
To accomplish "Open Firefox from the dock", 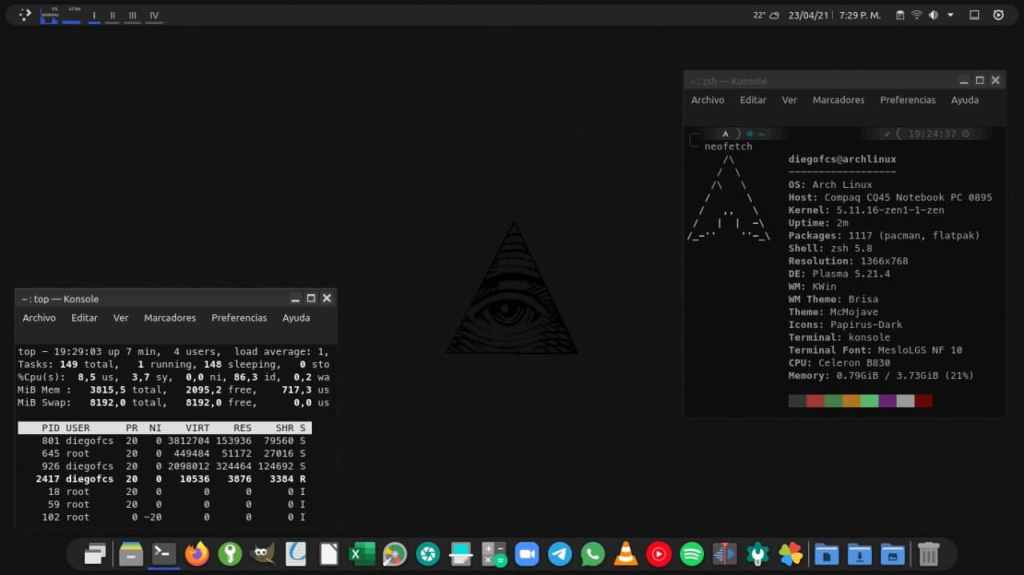I will click(x=197, y=554).
